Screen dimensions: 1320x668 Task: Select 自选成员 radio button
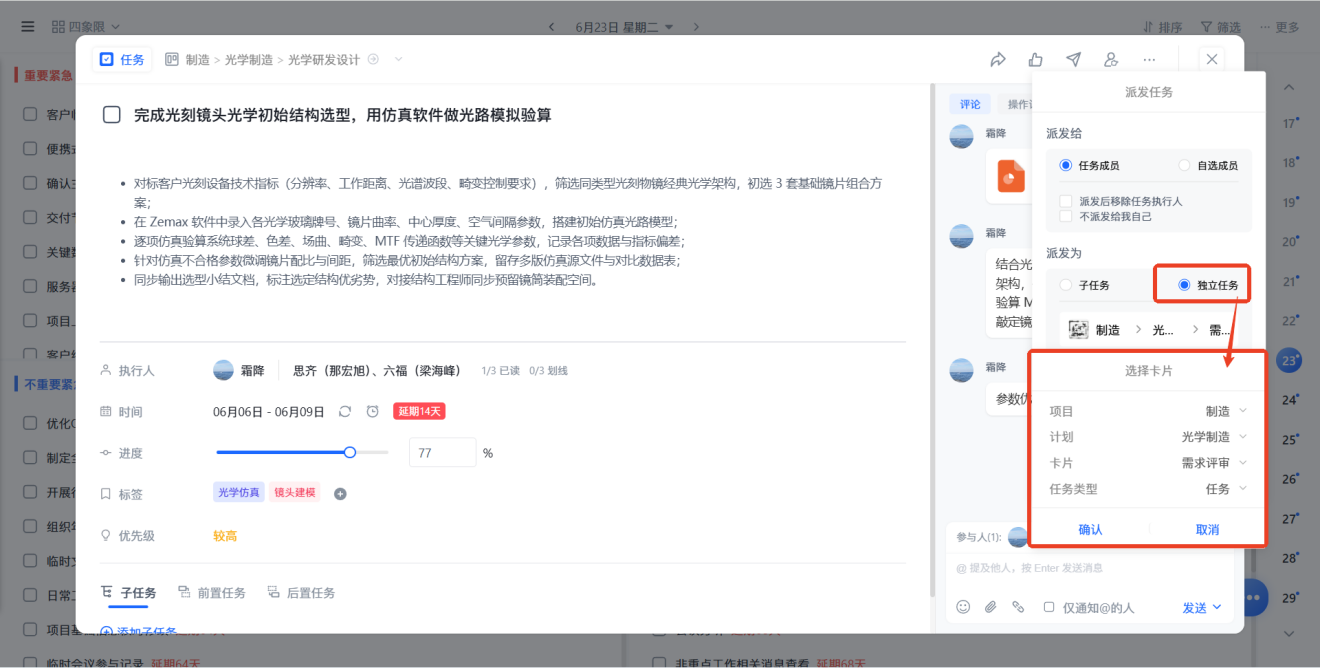[1185, 165]
